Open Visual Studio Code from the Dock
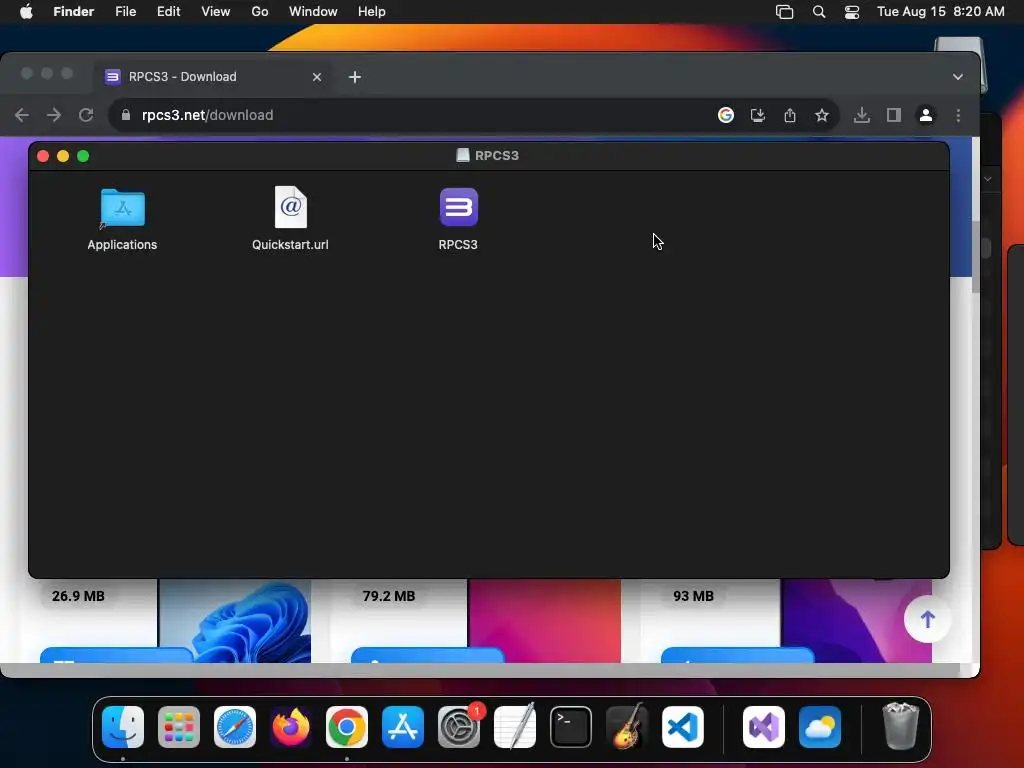Screen dimensions: 1024x768 [682, 727]
